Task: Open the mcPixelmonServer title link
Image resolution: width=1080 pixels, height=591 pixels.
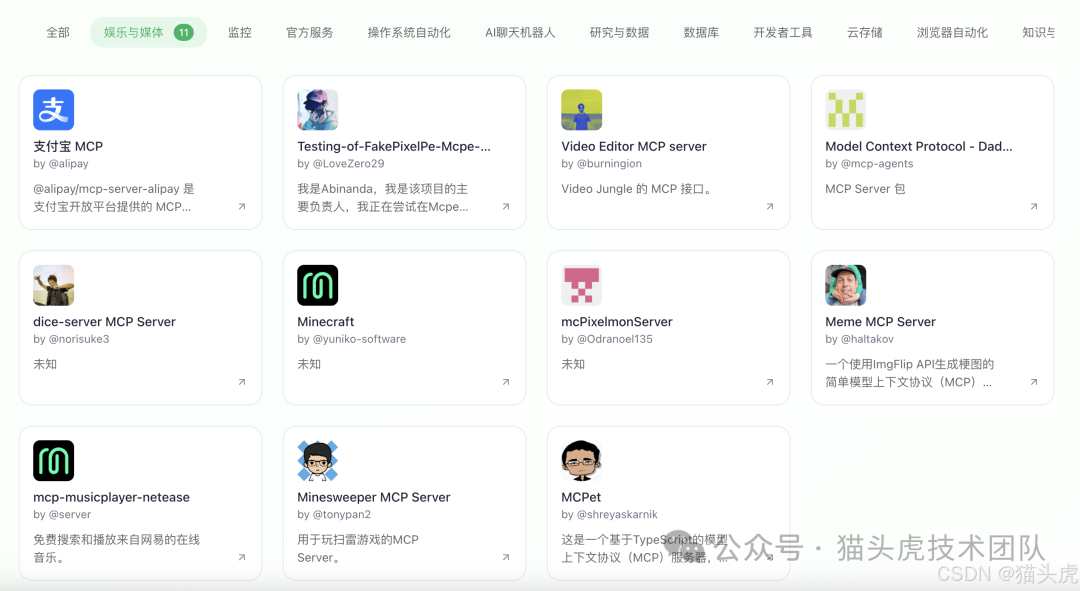Action: point(617,322)
